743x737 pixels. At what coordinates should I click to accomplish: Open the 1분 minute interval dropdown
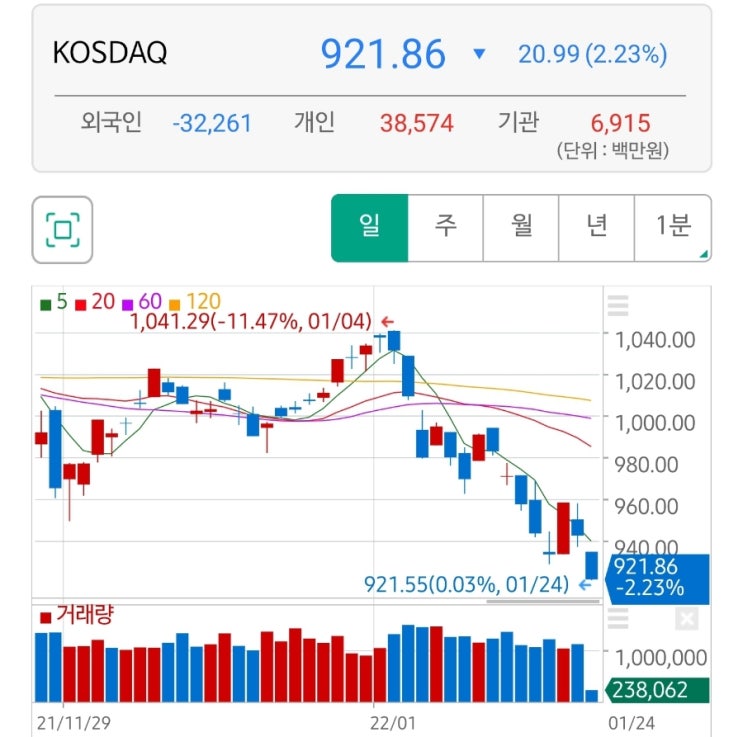click(673, 228)
